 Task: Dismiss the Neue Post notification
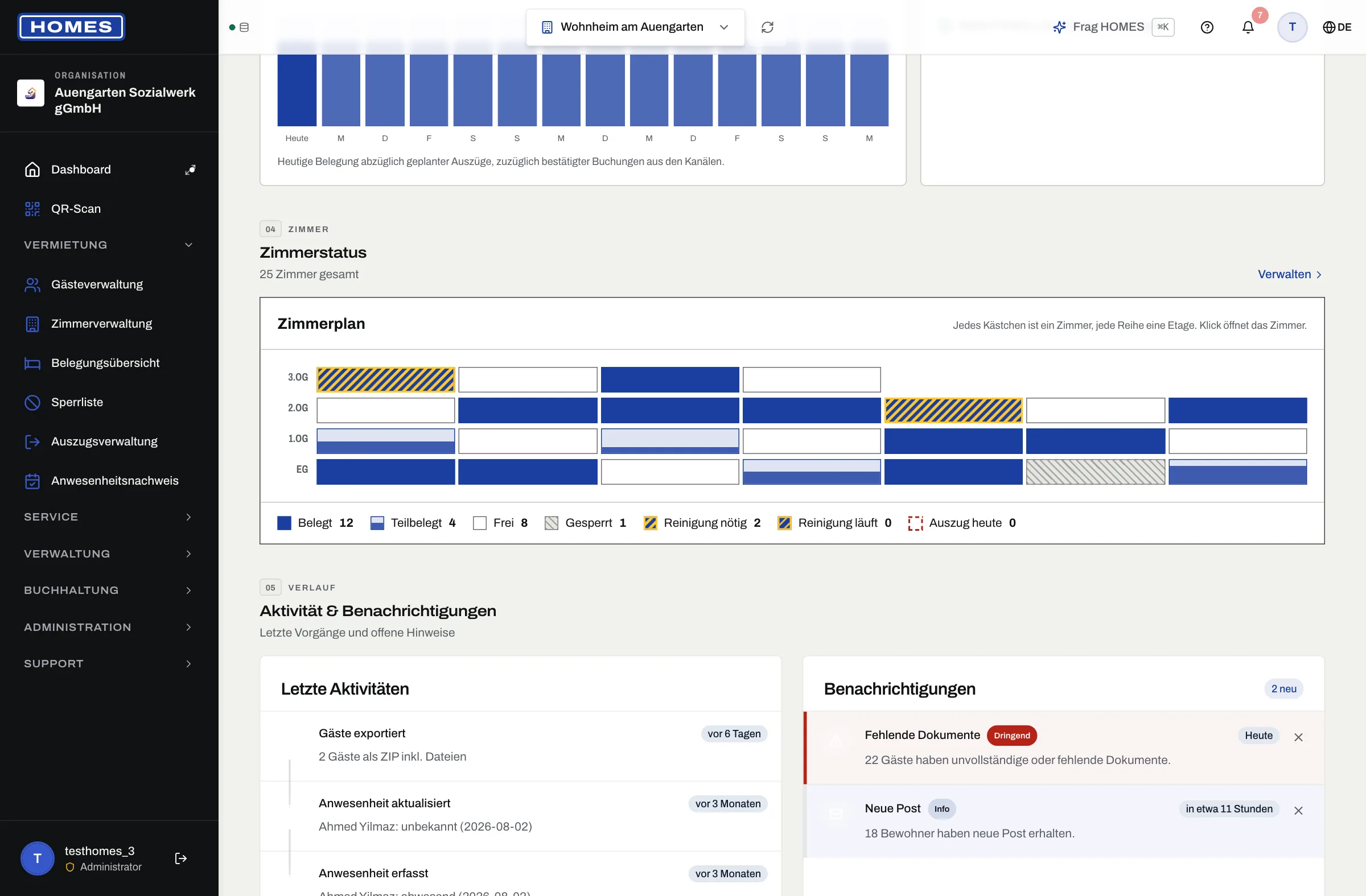point(1298,811)
